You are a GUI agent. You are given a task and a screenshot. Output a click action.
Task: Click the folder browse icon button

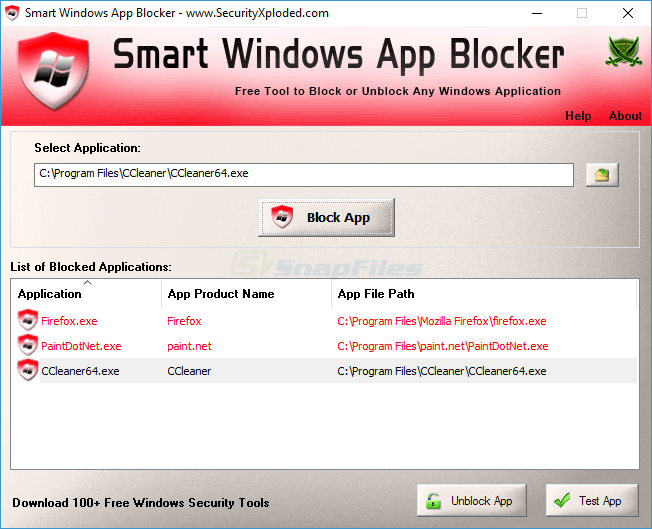click(x=602, y=175)
